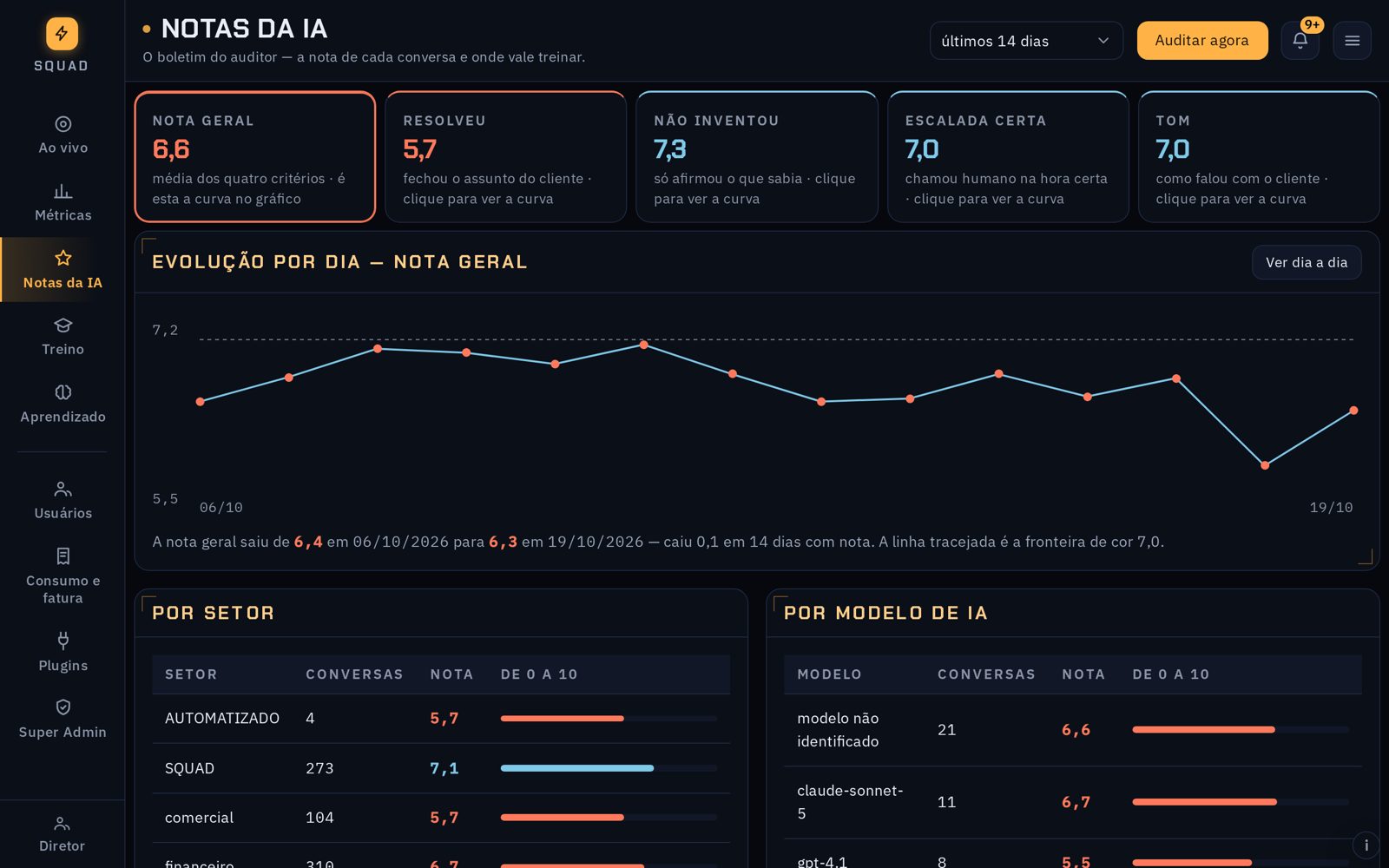The height and width of the screenshot is (868, 1389).
Task: Open Aprendizado brain icon
Action: tap(63, 392)
